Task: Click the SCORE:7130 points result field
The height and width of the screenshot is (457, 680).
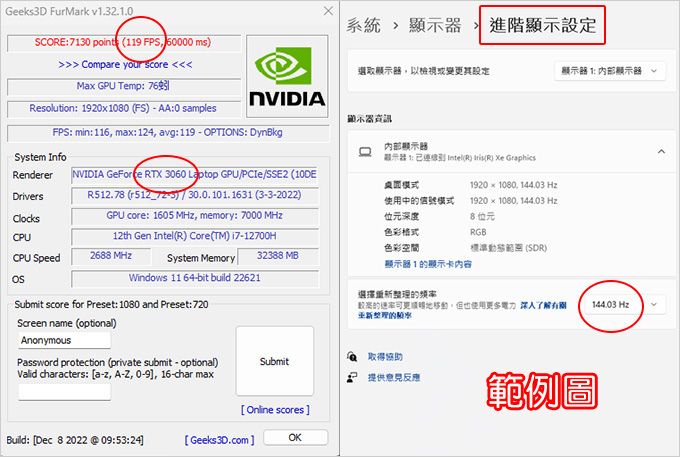Action: (x=124, y=42)
